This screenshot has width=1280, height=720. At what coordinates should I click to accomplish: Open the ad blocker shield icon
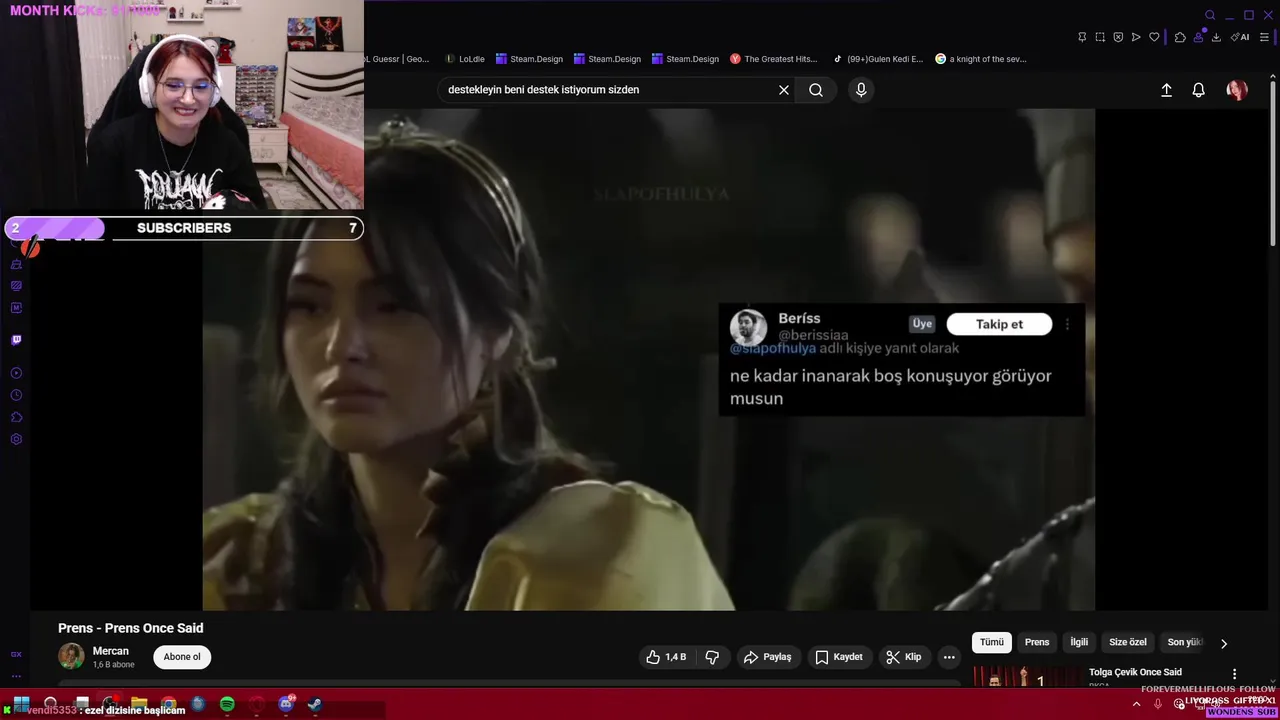tap(1118, 37)
